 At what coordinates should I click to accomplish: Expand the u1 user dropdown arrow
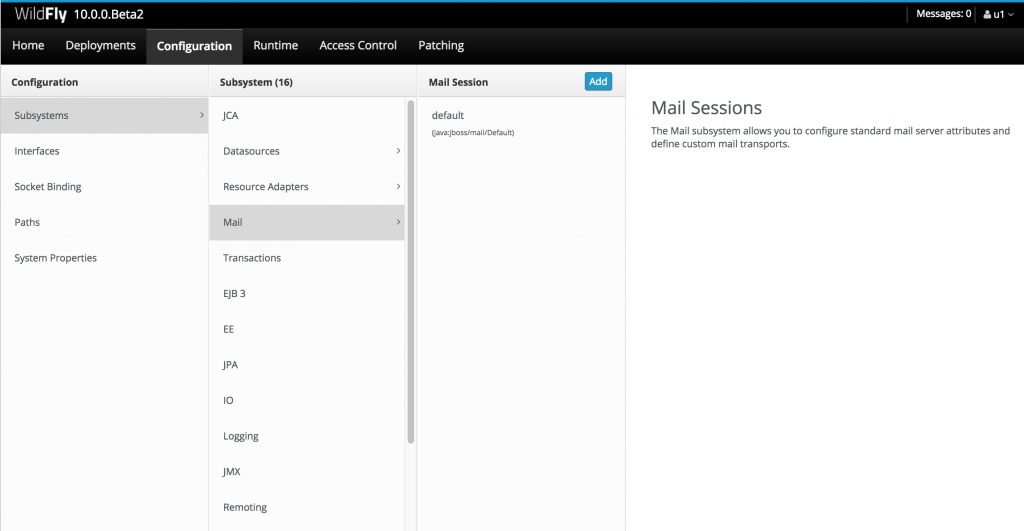(x=1010, y=14)
